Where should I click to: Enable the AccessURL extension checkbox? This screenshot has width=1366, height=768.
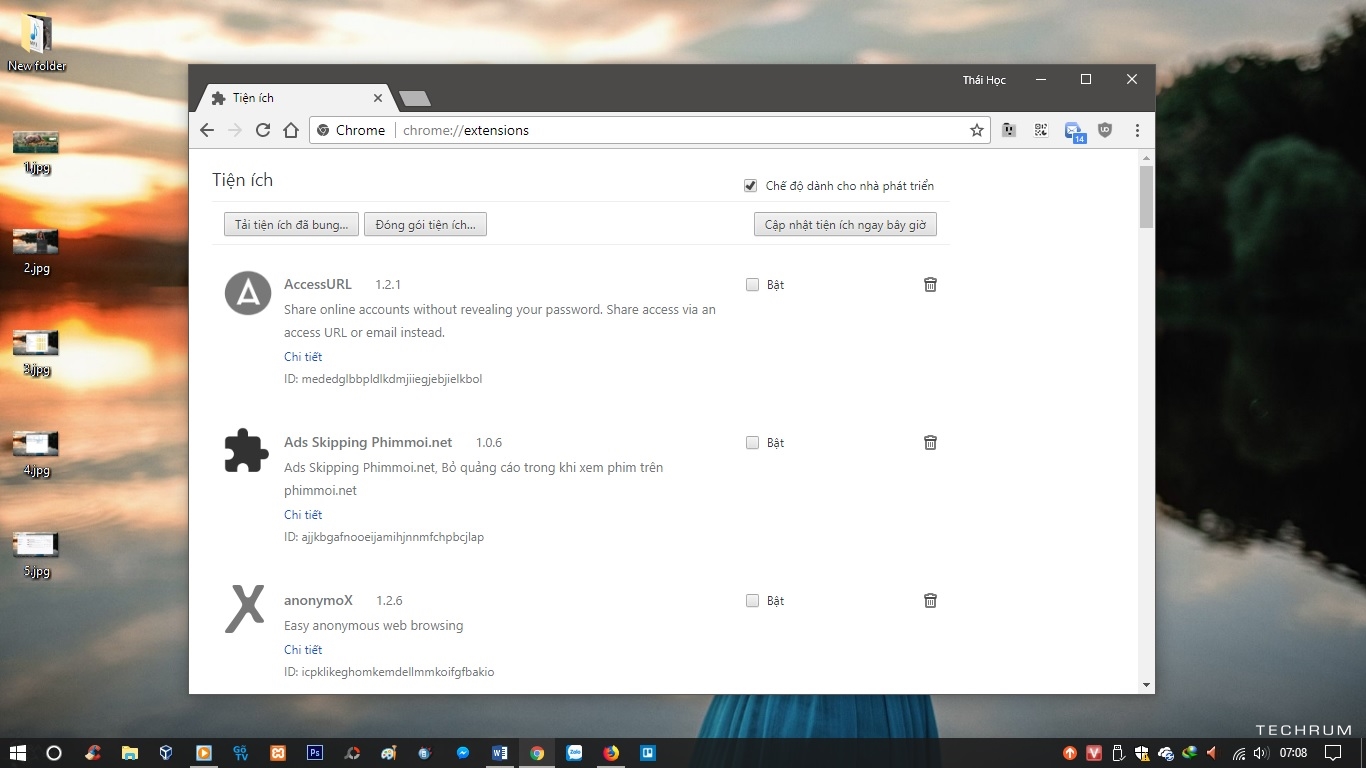point(752,285)
